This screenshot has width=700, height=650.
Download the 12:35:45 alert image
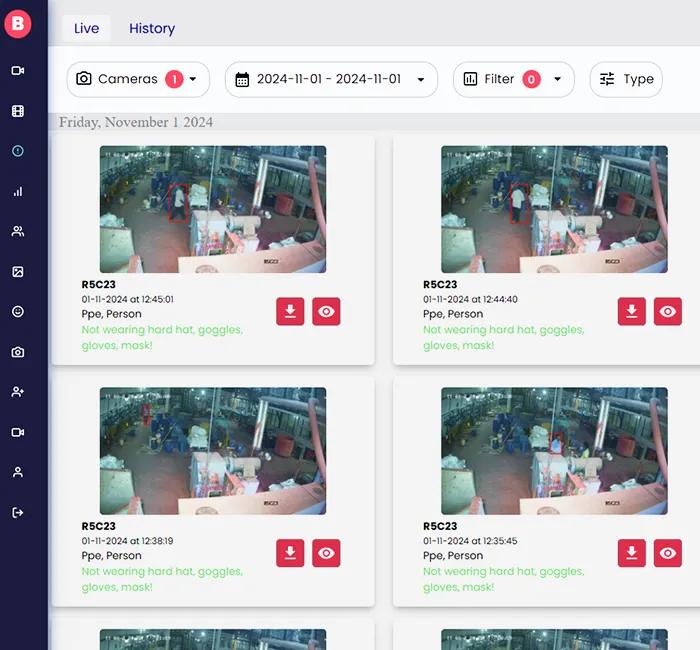coord(632,553)
